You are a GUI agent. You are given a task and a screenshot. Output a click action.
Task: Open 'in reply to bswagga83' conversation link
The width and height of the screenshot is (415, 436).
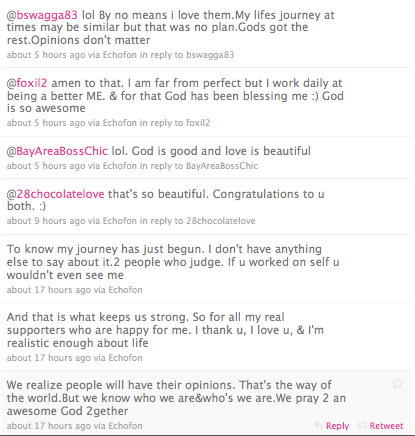[x=187, y=55]
